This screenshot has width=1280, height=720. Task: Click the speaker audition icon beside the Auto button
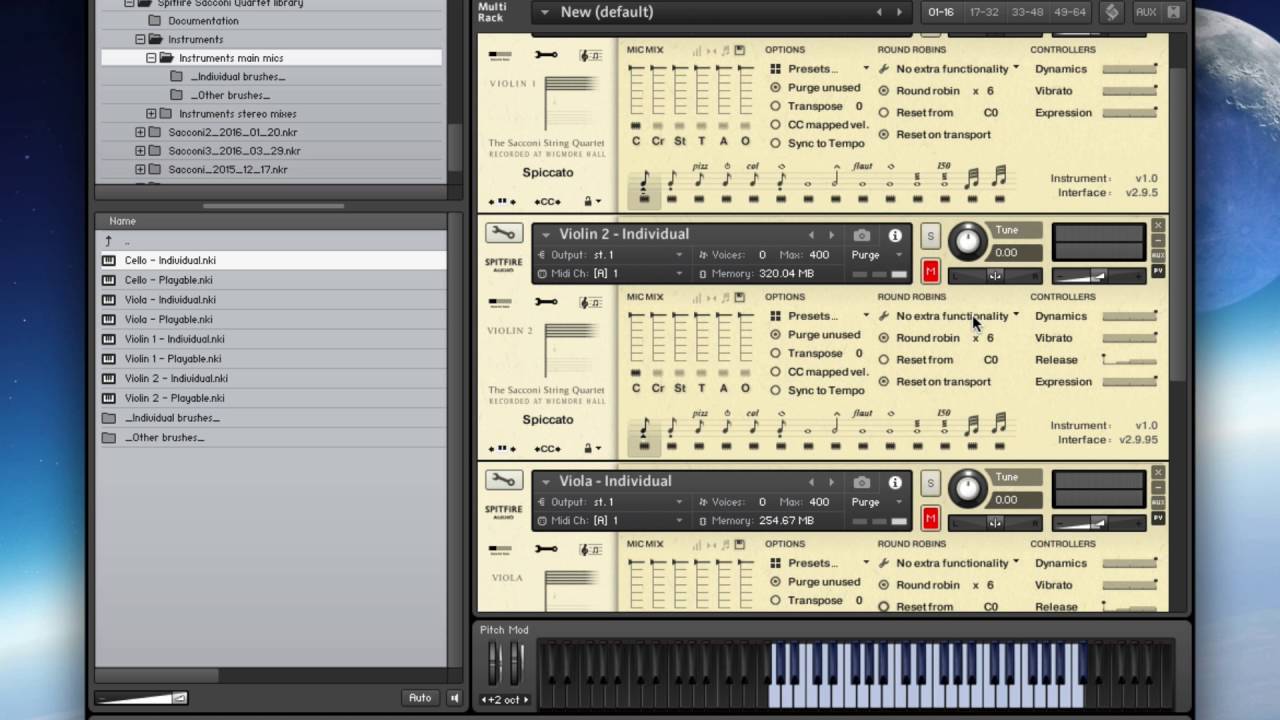click(455, 698)
